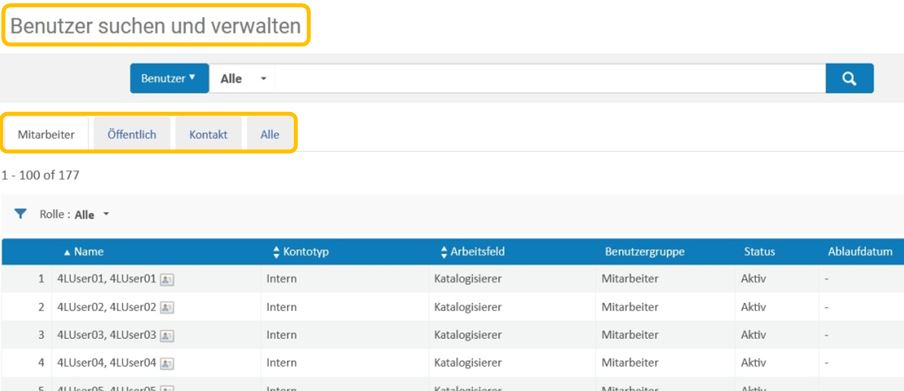Switch to the Öffentlich tab

(131, 134)
